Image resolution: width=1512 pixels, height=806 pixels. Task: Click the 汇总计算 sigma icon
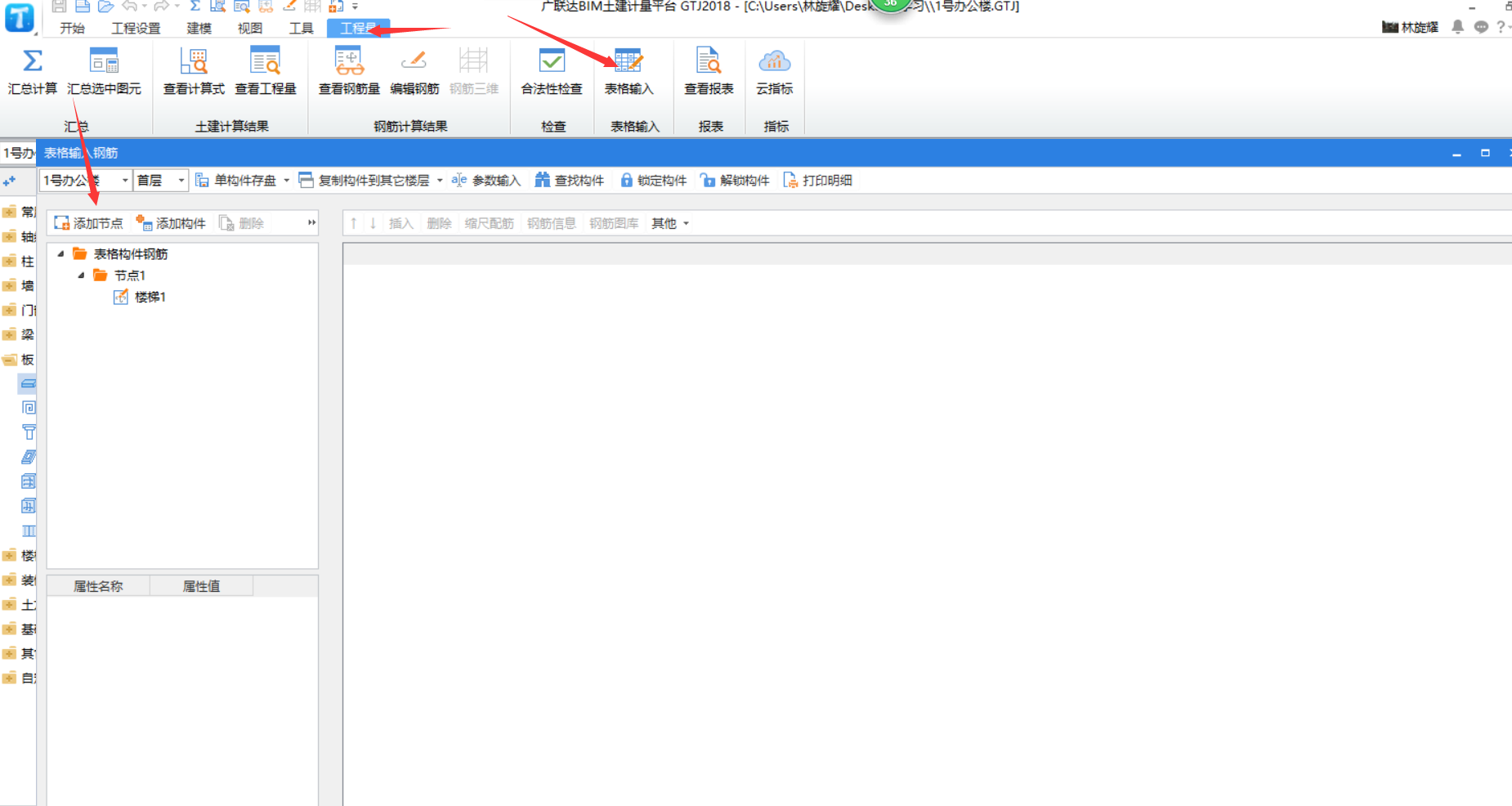[x=33, y=61]
